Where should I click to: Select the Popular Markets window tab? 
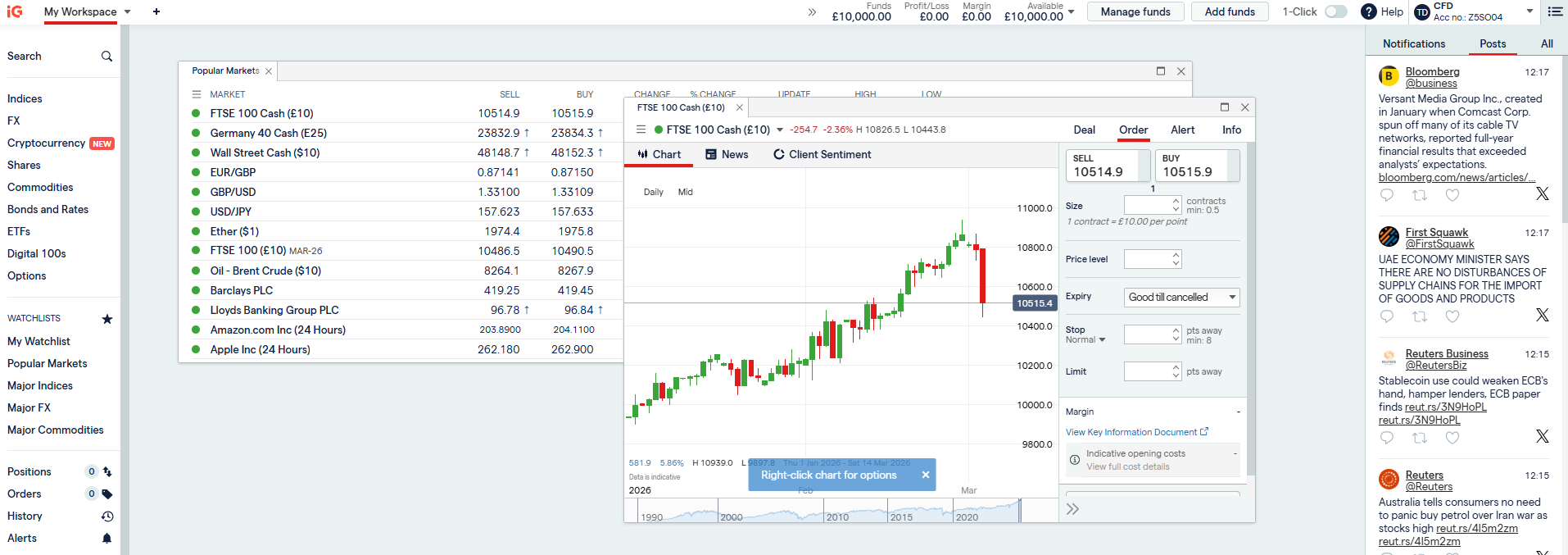225,71
